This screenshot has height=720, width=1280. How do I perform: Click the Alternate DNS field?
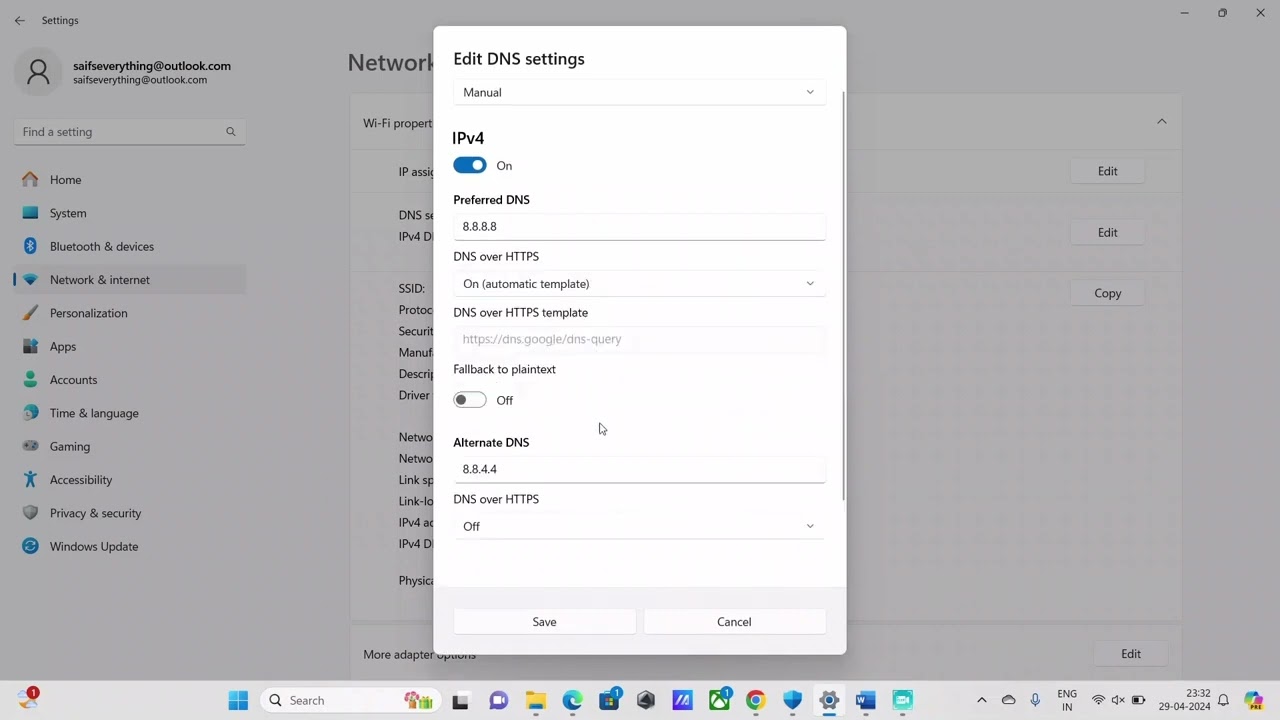[x=639, y=469]
